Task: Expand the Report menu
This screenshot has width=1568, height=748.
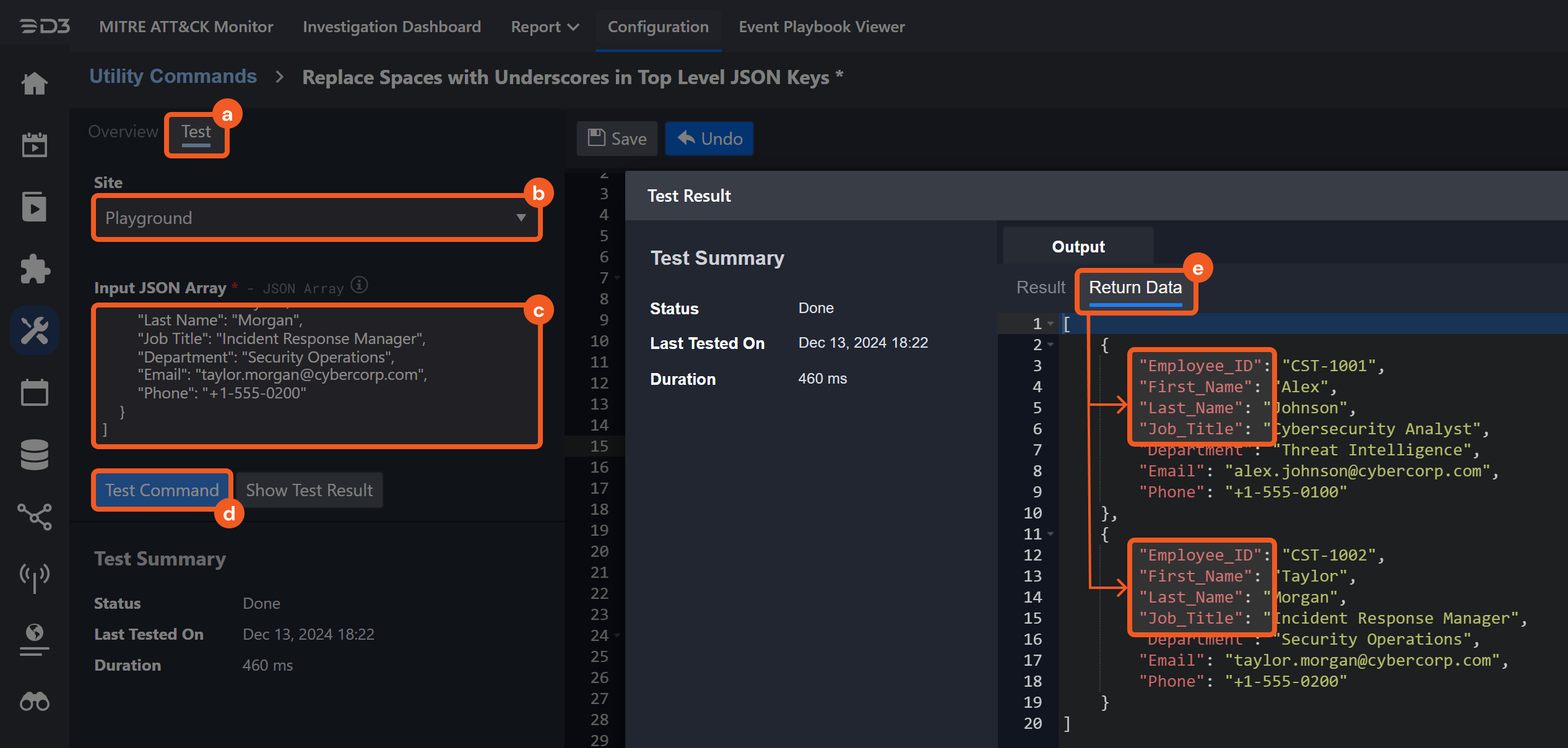Action: [544, 27]
